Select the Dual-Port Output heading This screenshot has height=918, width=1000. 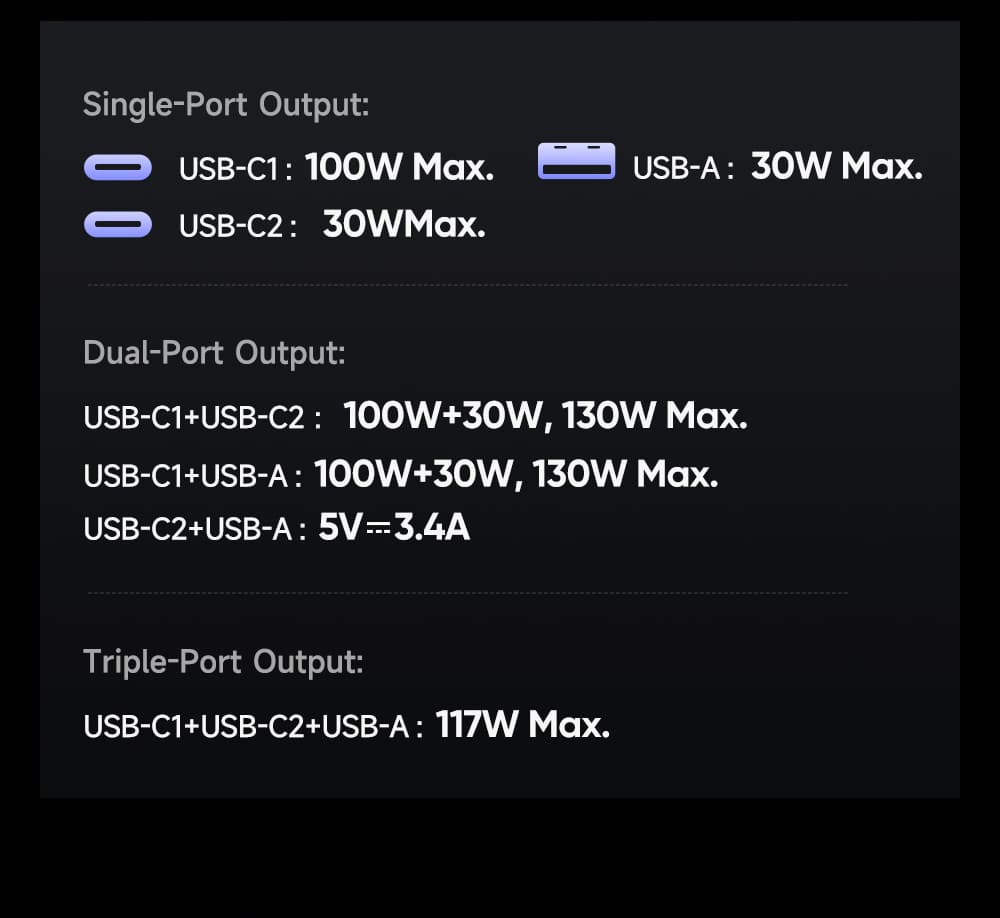[x=214, y=352]
